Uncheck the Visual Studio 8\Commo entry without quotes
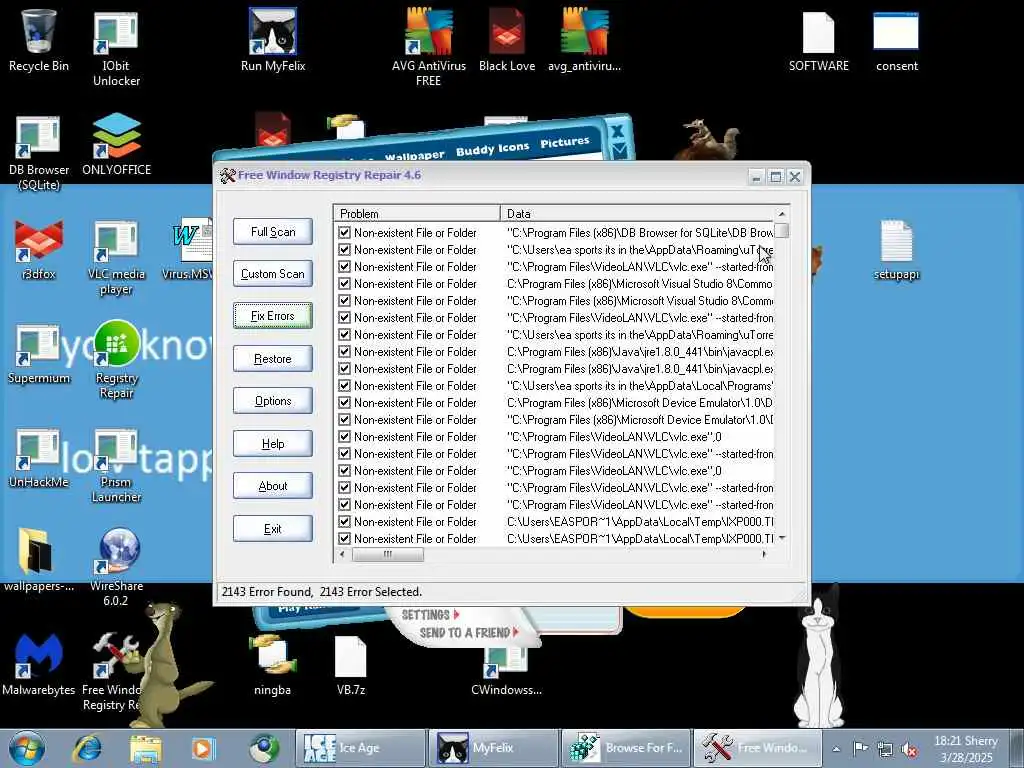This screenshot has width=1024, height=768. [344, 283]
